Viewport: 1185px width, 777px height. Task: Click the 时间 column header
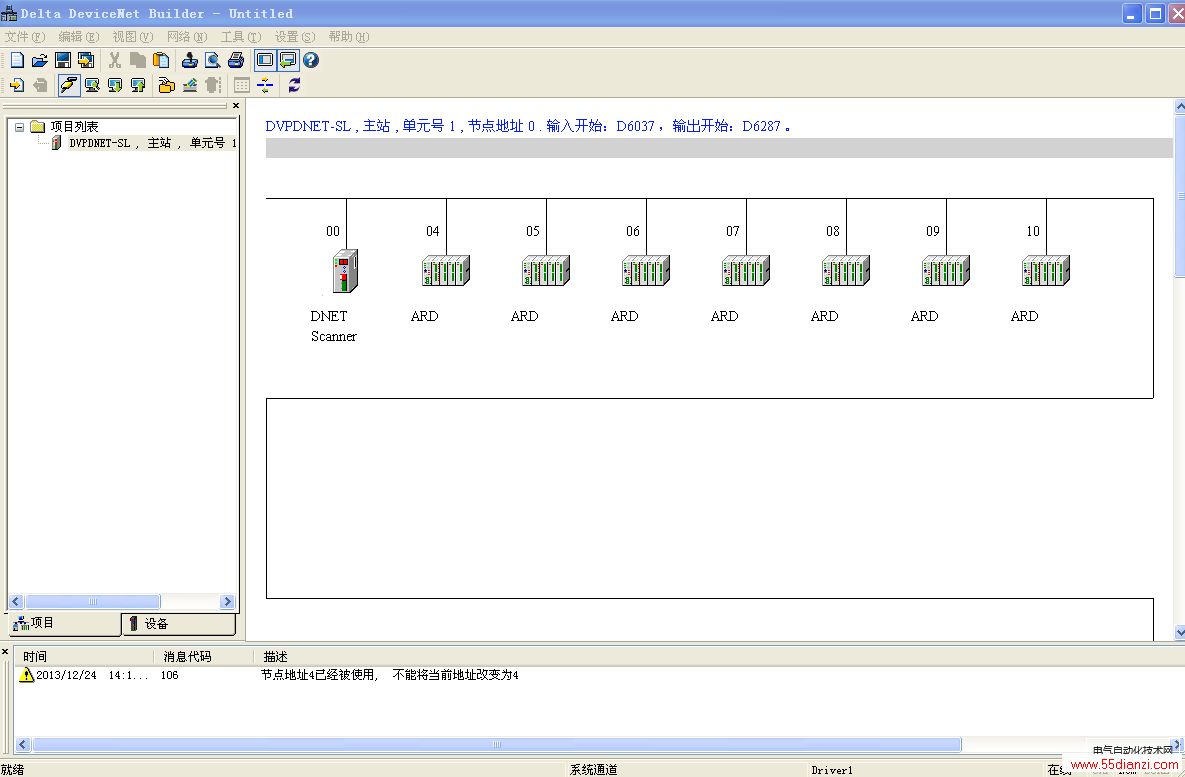click(84, 657)
